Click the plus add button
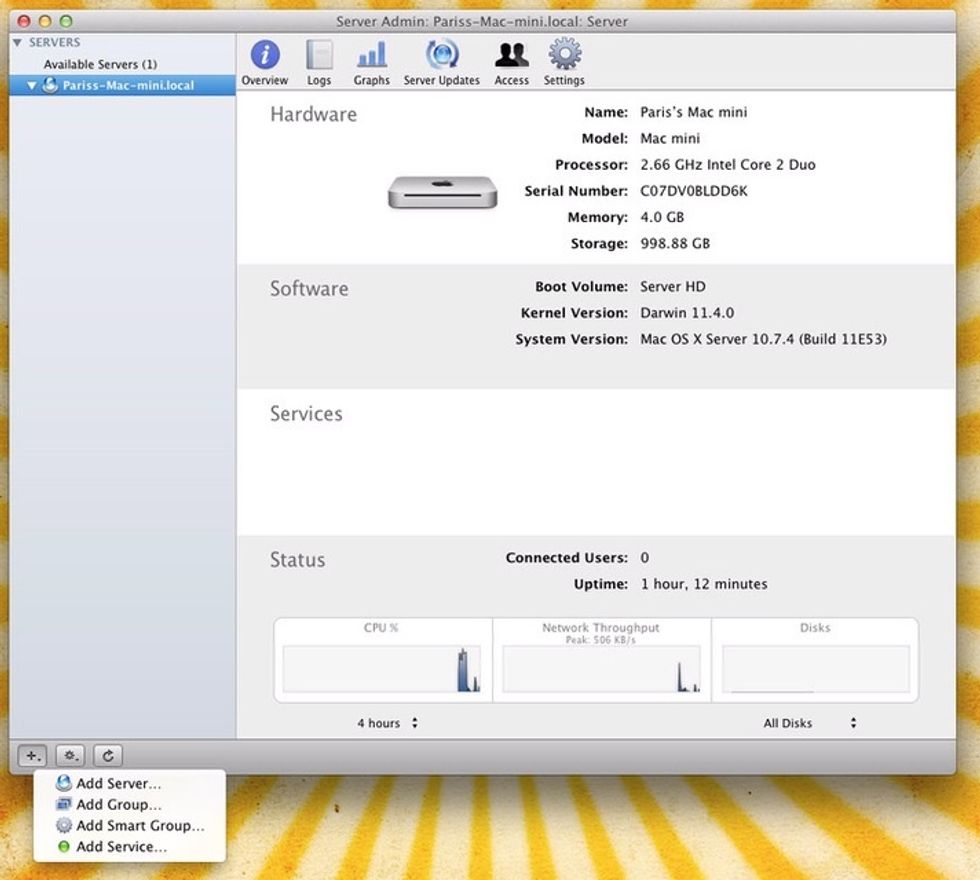Image resolution: width=980 pixels, height=880 pixels. tap(32, 756)
